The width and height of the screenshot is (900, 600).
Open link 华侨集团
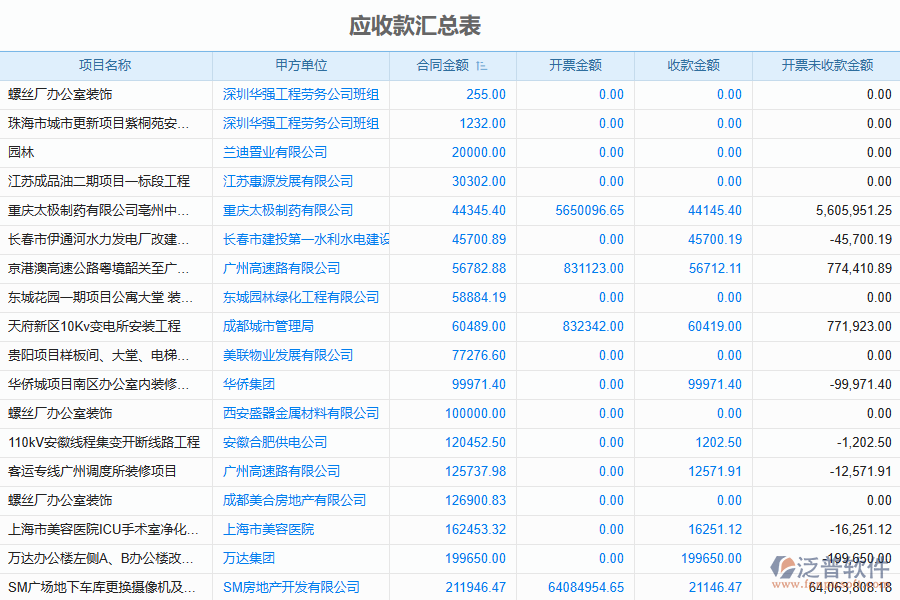249,384
